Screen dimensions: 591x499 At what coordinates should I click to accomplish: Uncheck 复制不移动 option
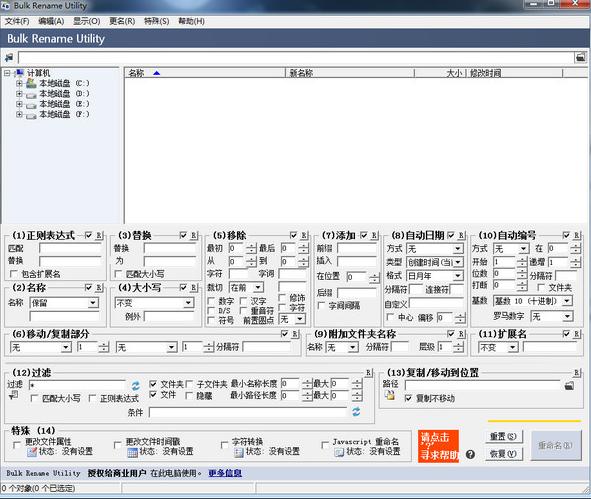pyautogui.click(x=408, y=398)
